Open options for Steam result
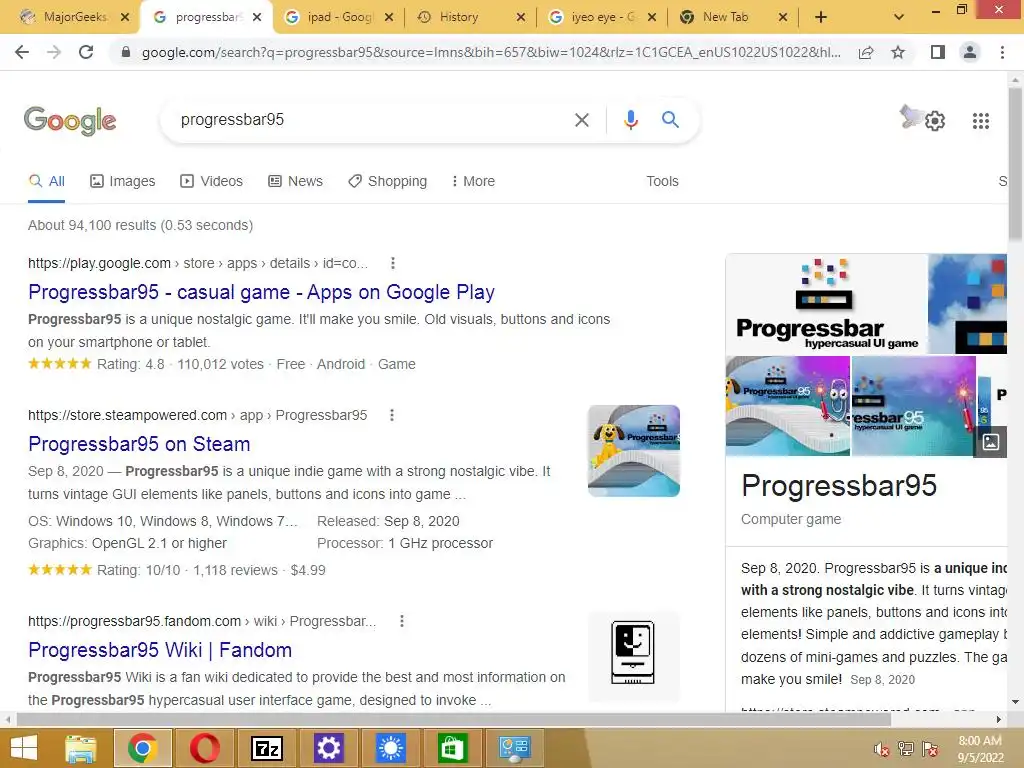 pyautogui.click(x=392, y=415)
